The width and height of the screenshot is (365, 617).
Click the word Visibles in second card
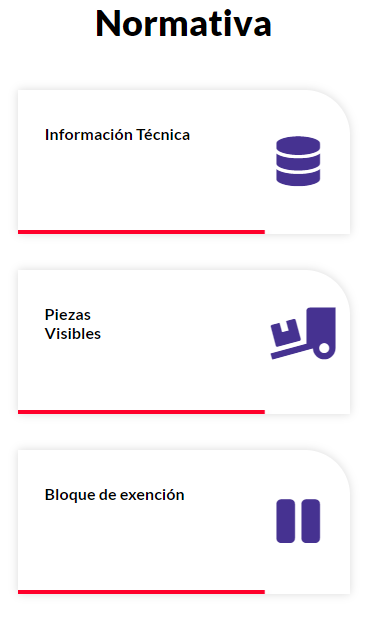point(73,334)
